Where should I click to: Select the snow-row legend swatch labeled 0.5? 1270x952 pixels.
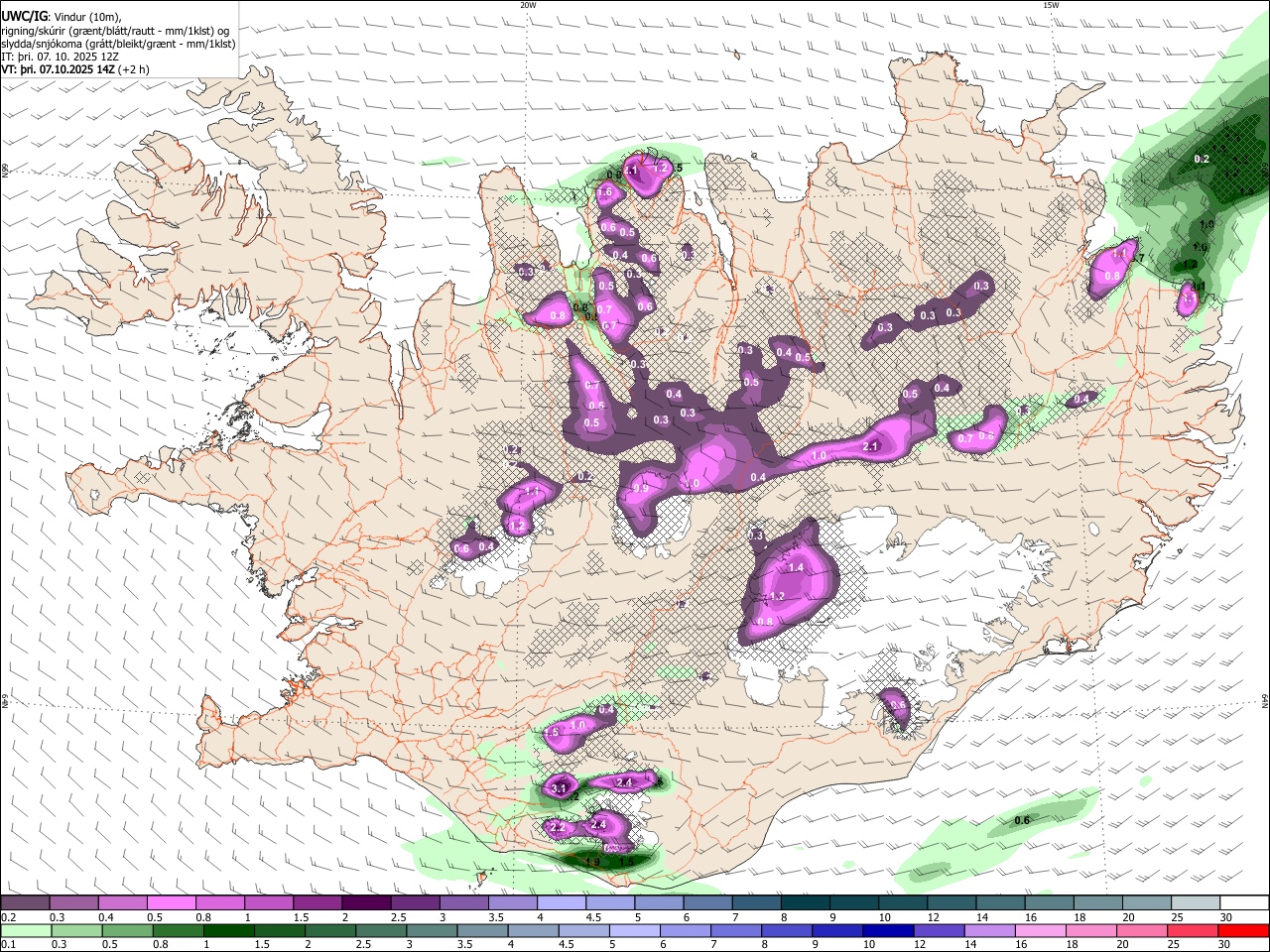pyautogui.click(x=171, y=903)
